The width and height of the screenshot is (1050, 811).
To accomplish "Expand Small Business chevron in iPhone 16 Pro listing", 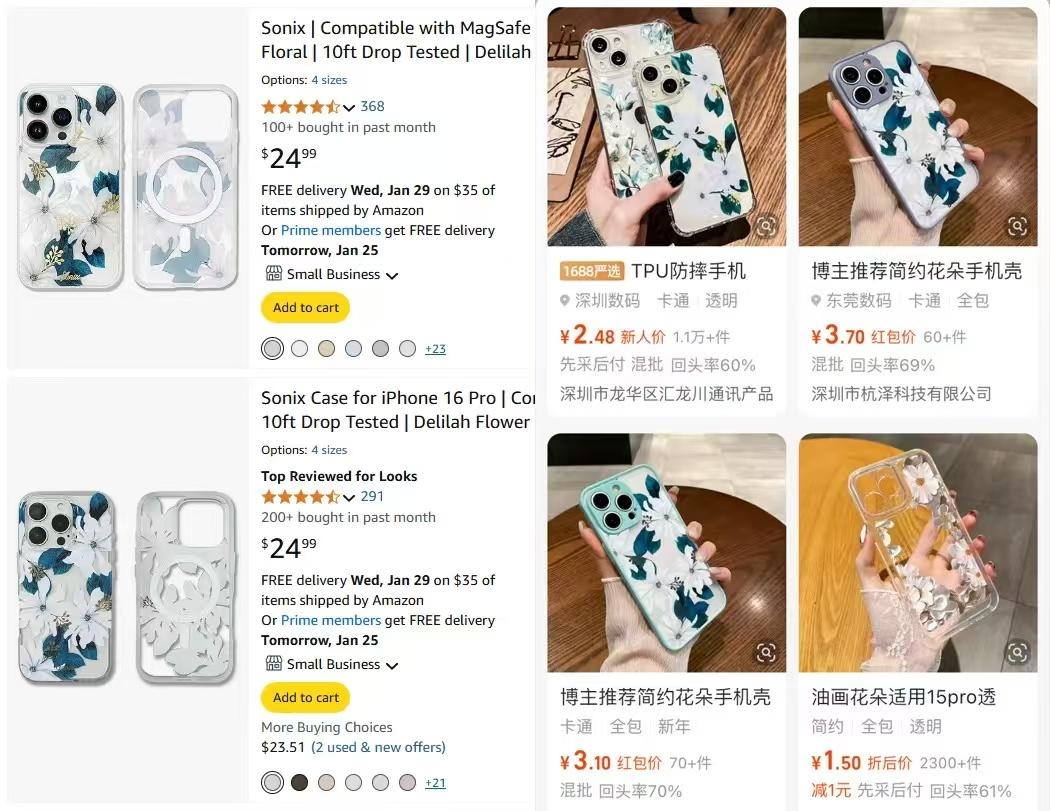I will click(x=392, y=665).
